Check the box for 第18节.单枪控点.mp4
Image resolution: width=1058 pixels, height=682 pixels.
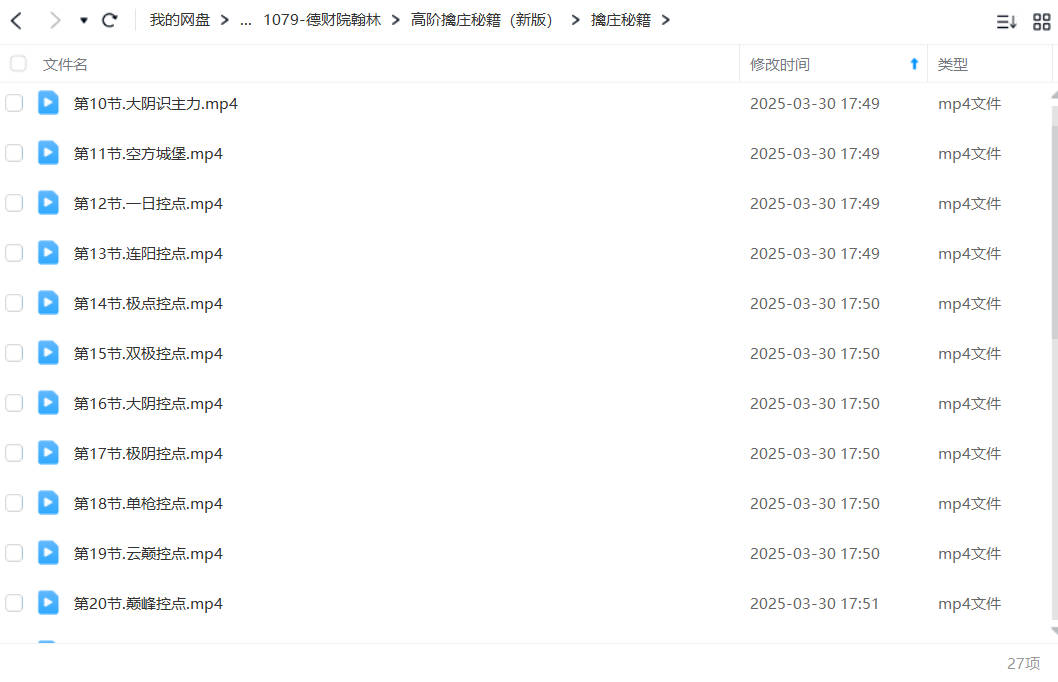14,503
